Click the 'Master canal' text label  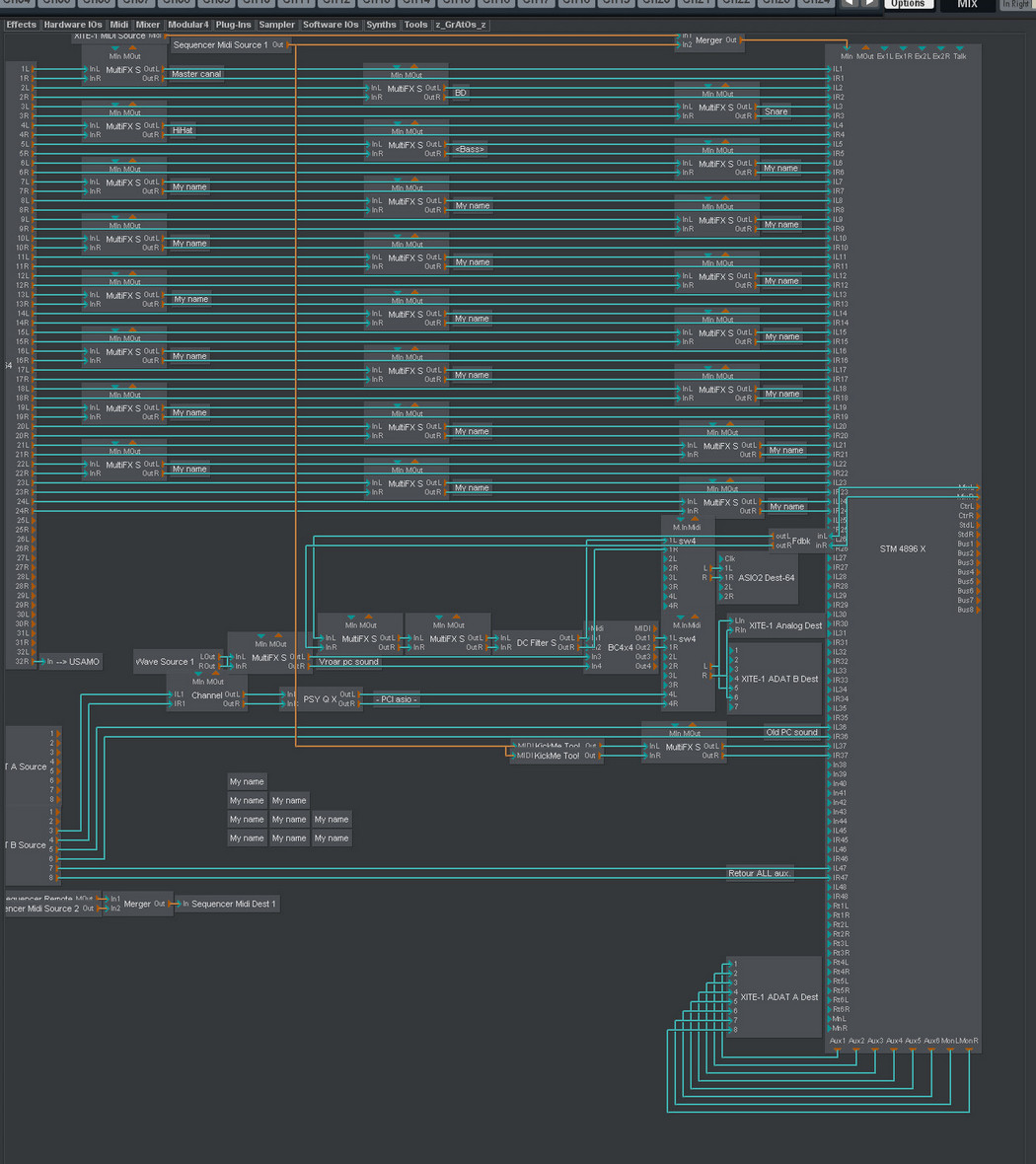coord(196,74)
